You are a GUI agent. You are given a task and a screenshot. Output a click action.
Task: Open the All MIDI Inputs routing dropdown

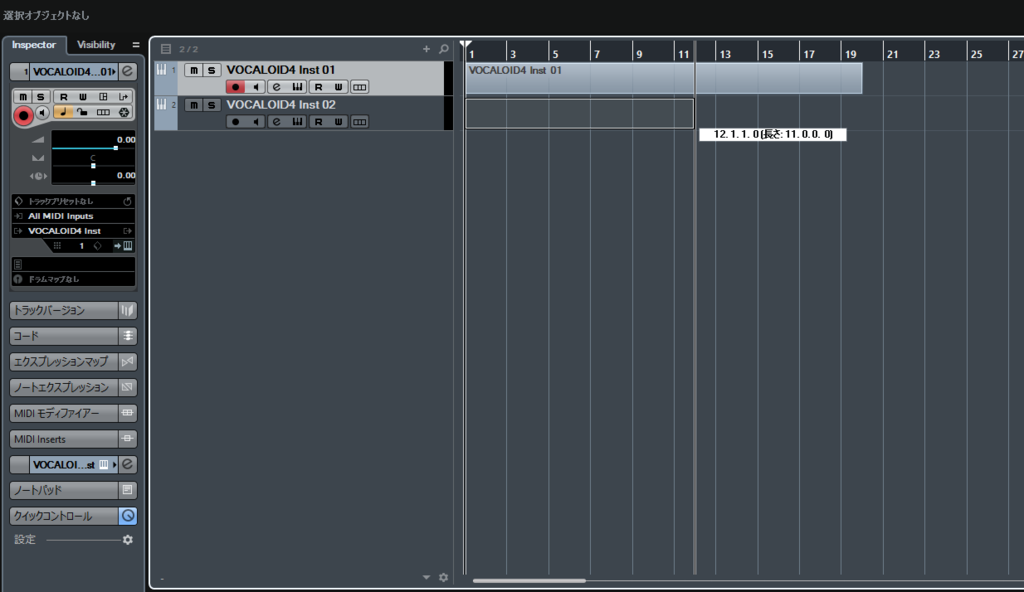tap(73, 216)
